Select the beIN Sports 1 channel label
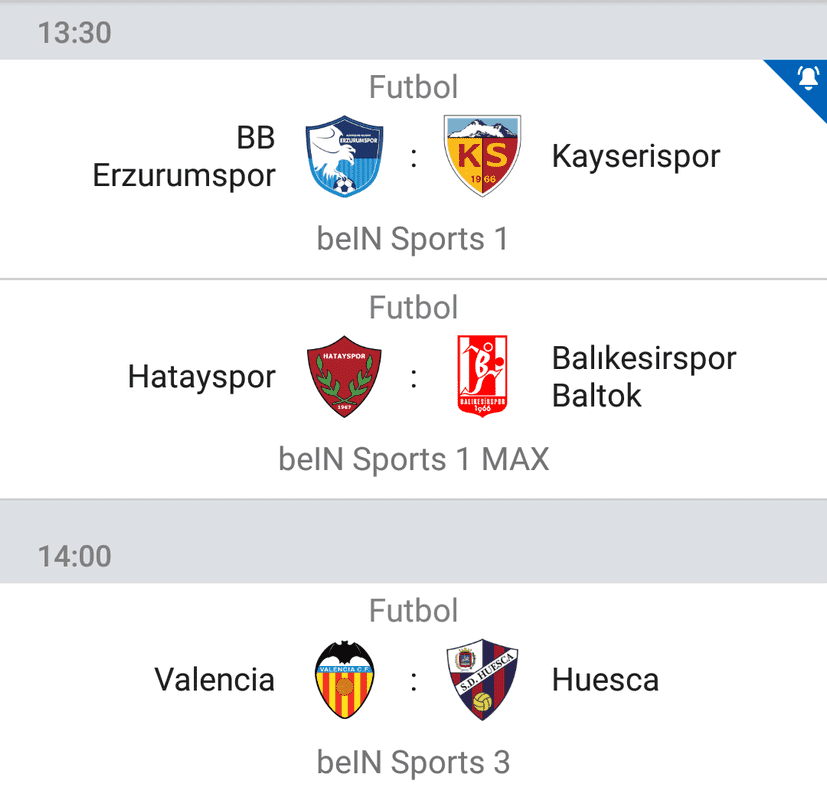 413,239
